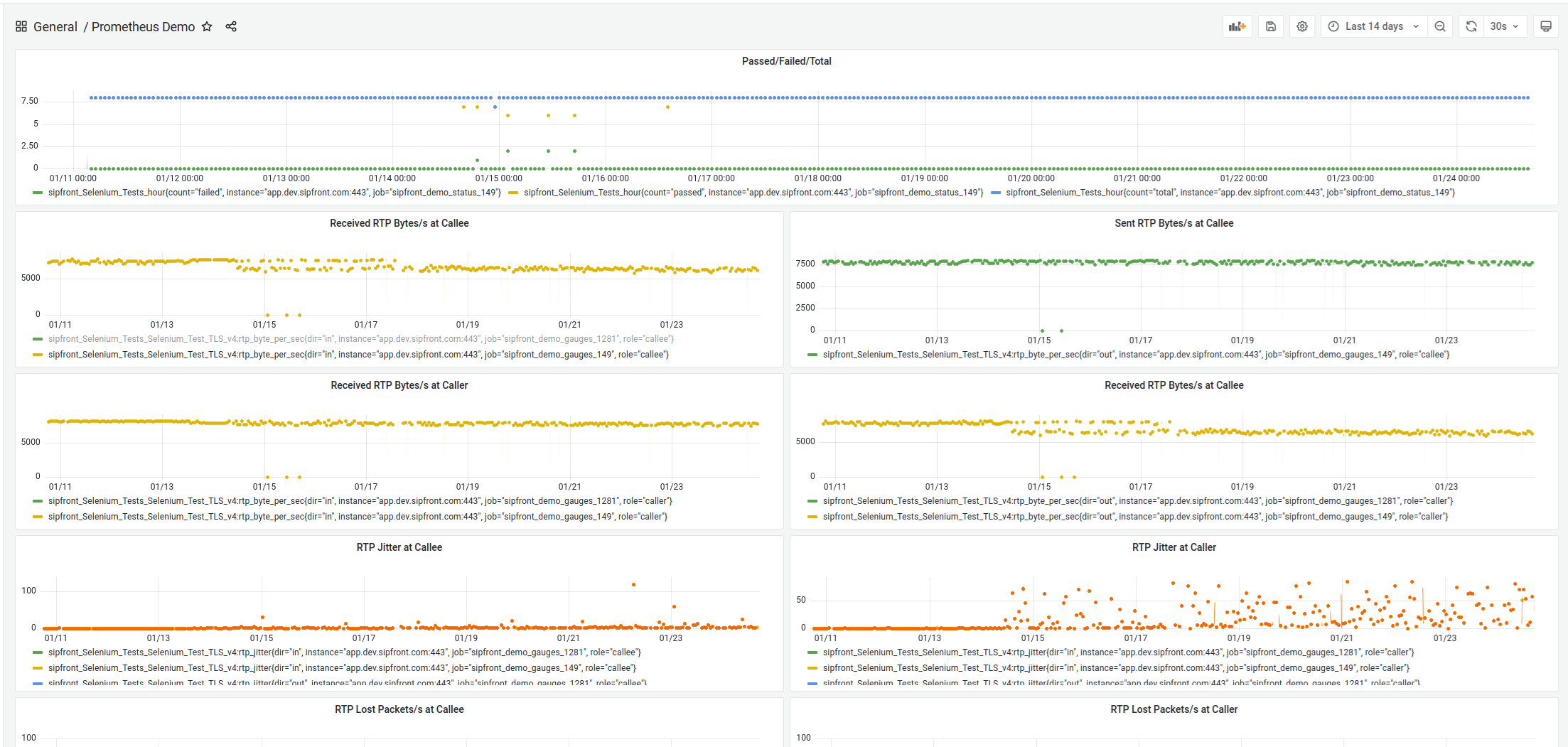
Task: Toggle rtp_jitter gauges_1281 caller legend entry
Action: tap(1119, 652)
